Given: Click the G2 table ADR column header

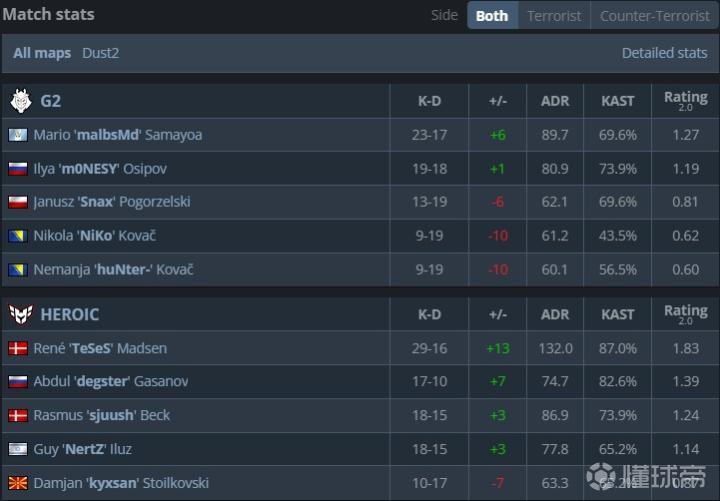Looking at the screenshot, I should tap(555, 101).
